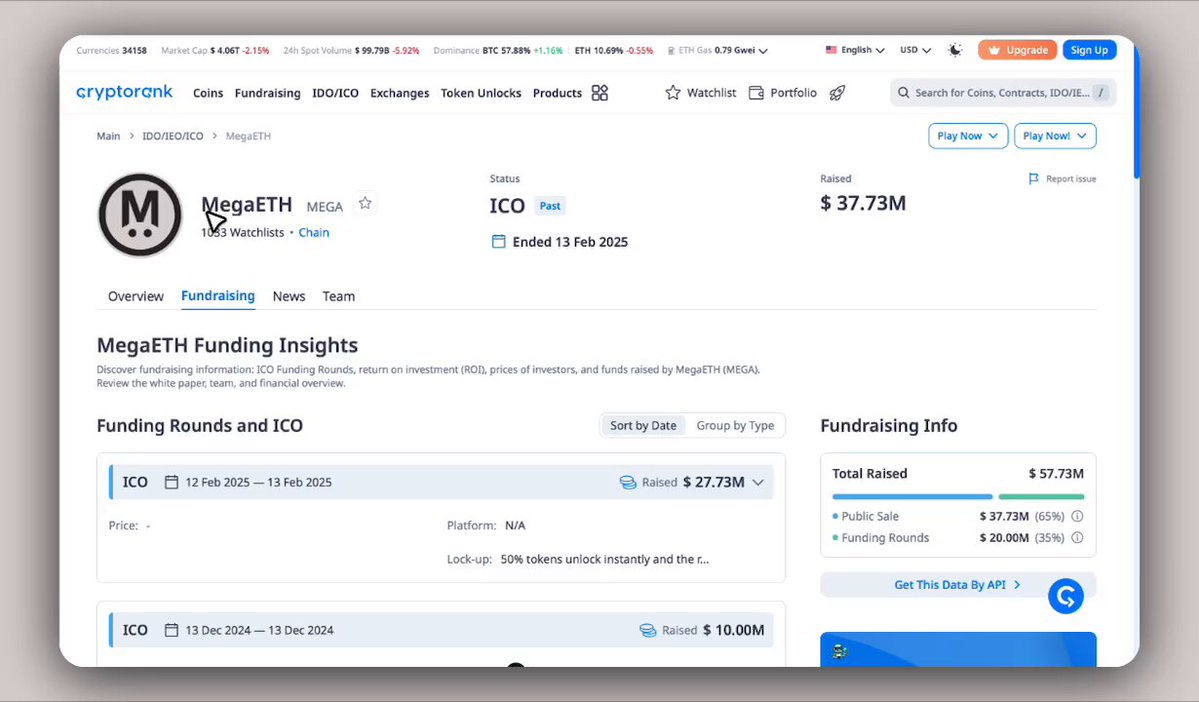Viewport: 1199px width, 702px height.
Task: Open the Products nav menu
Action: click(557, 93)
